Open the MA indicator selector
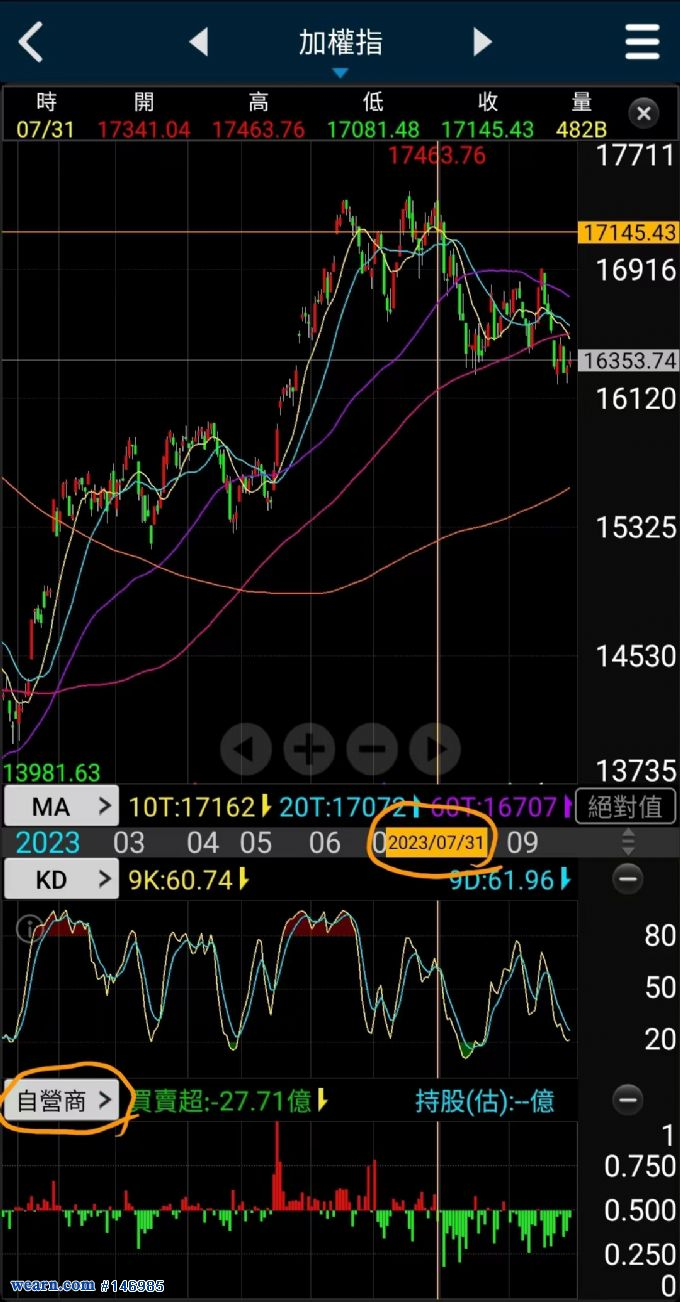 (x=62, y=806)
